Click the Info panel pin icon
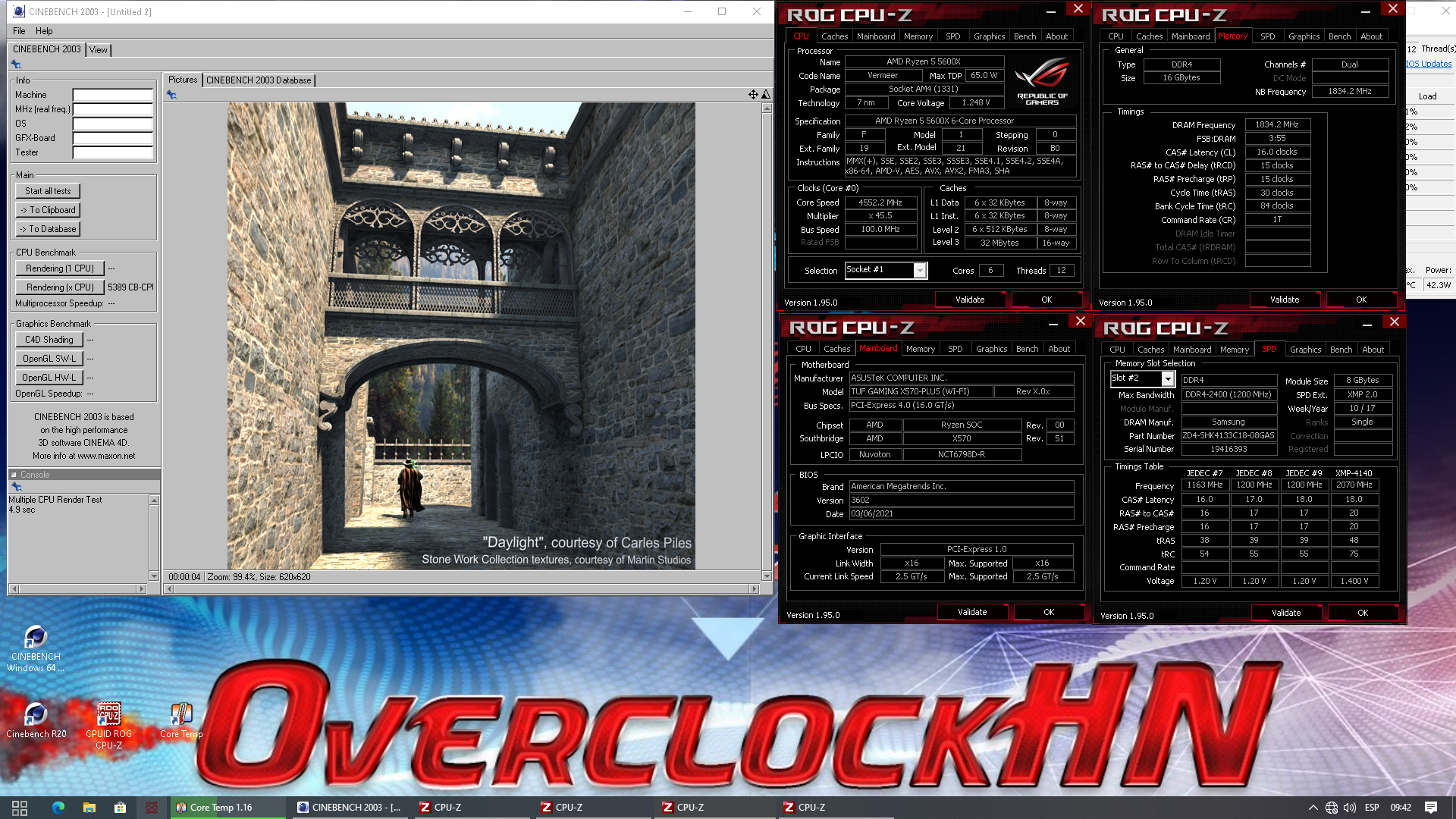 tap(16, 64)
